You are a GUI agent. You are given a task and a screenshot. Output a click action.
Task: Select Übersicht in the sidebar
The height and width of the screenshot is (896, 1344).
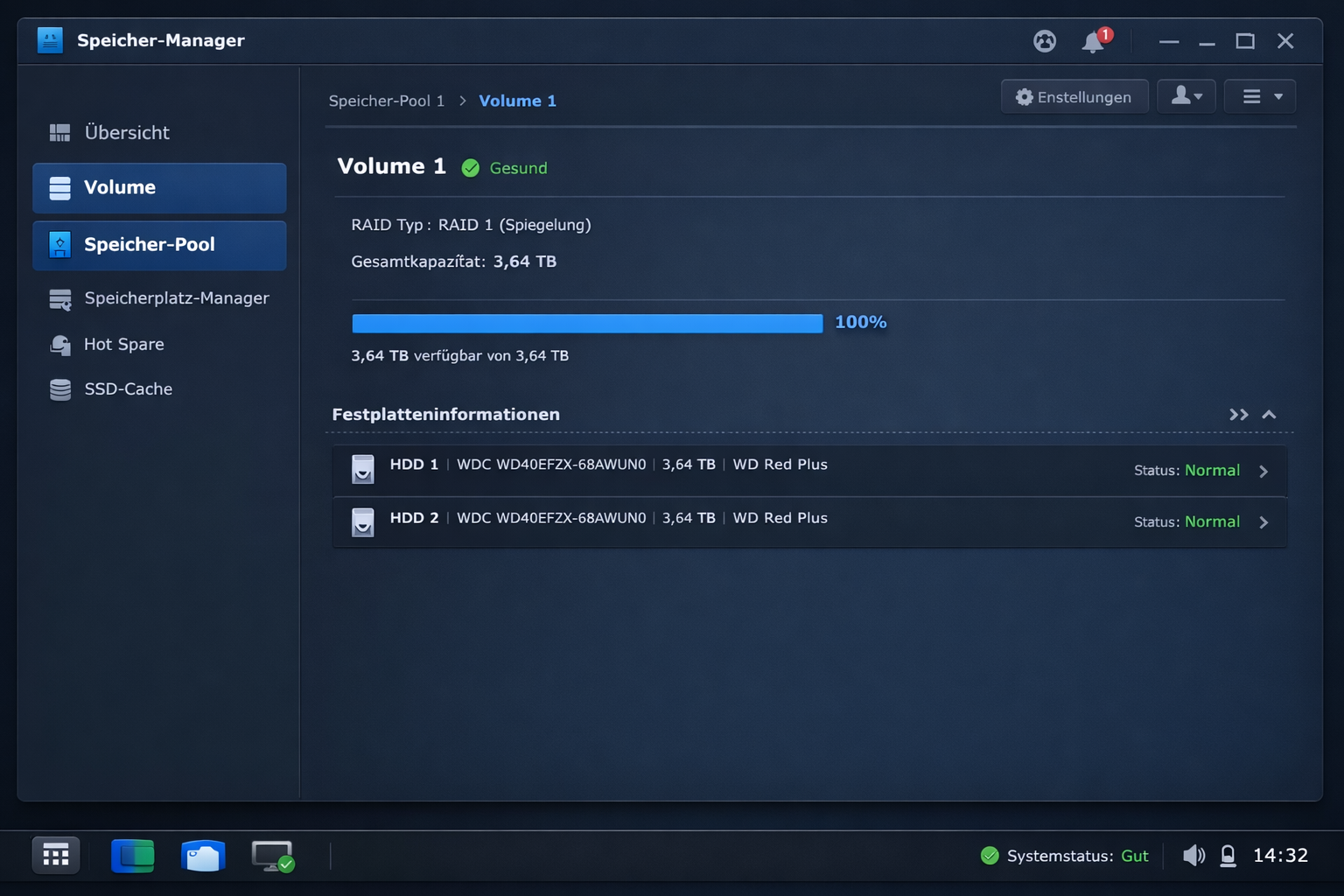click(126, 132)
